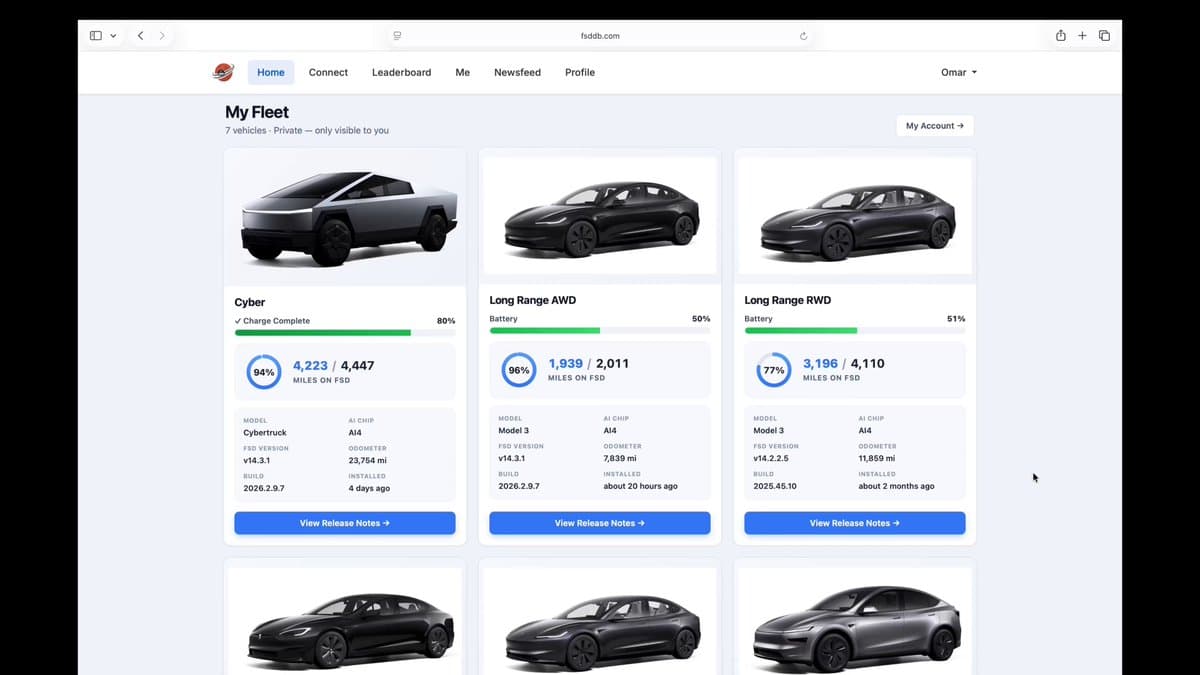Click the FSDDB site logo
Viewport: 1200px width, 675px height.
pos(223,72)
